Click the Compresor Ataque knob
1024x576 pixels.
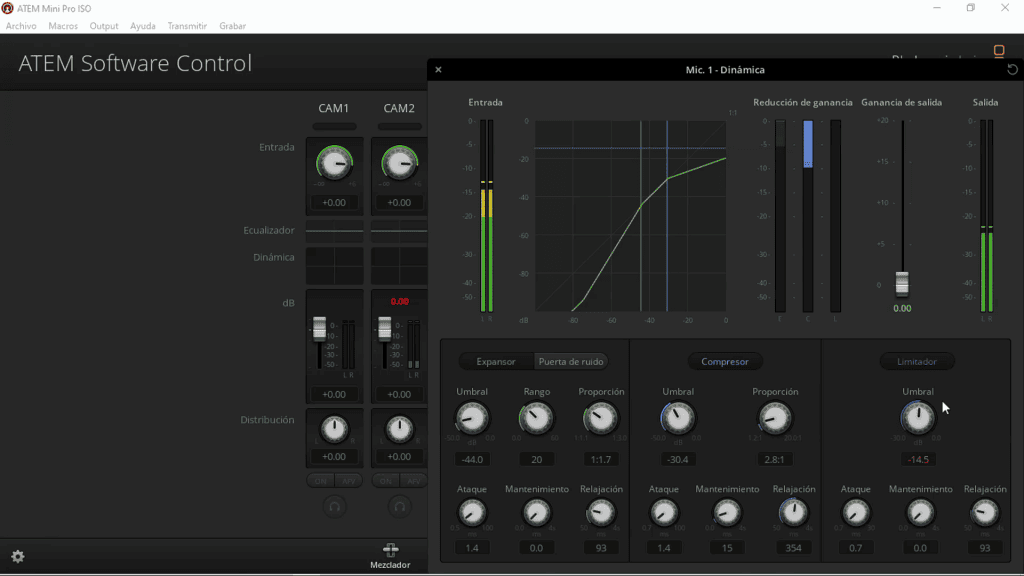point(664,513)
